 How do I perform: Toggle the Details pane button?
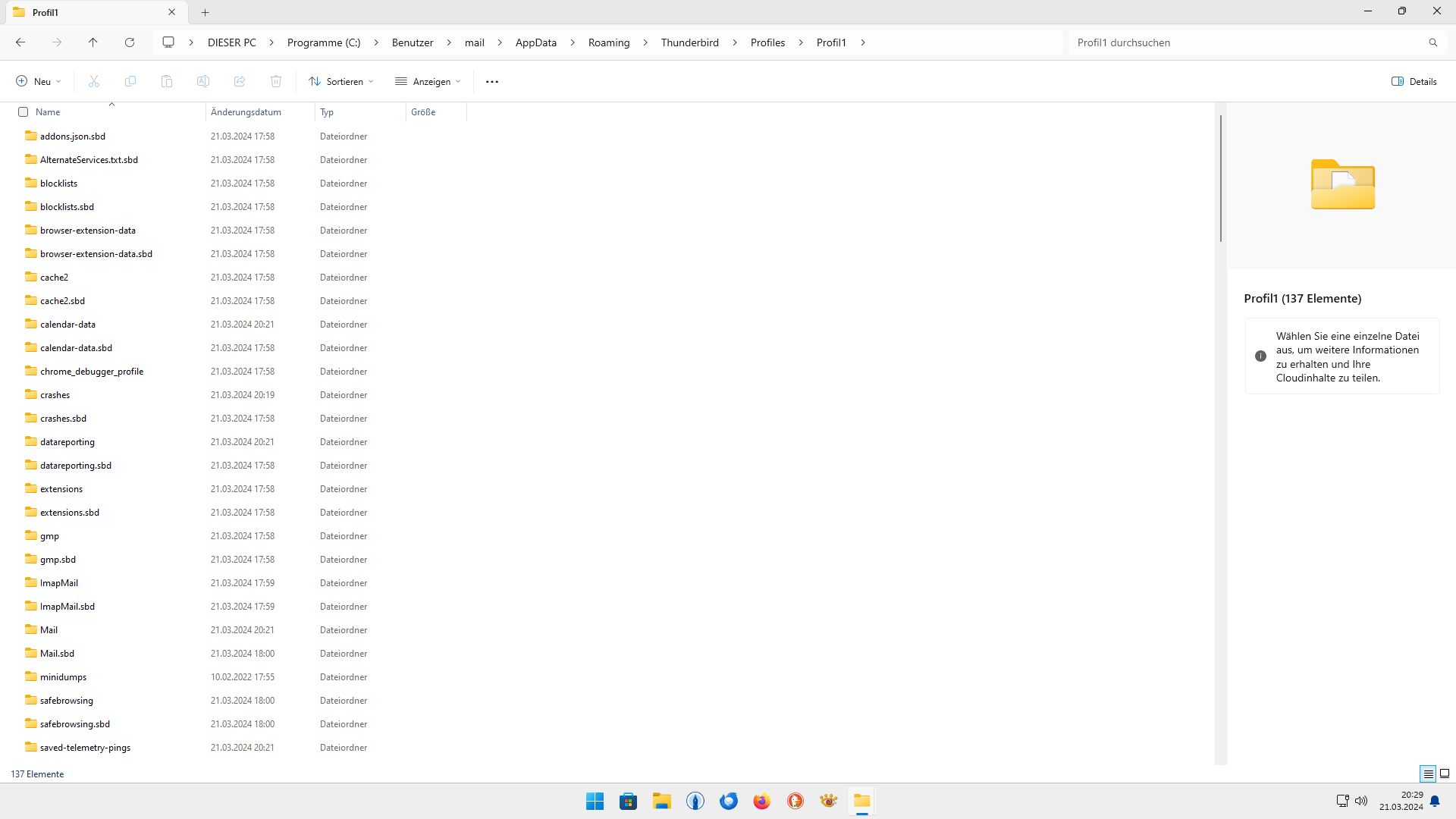point(1414,81)
